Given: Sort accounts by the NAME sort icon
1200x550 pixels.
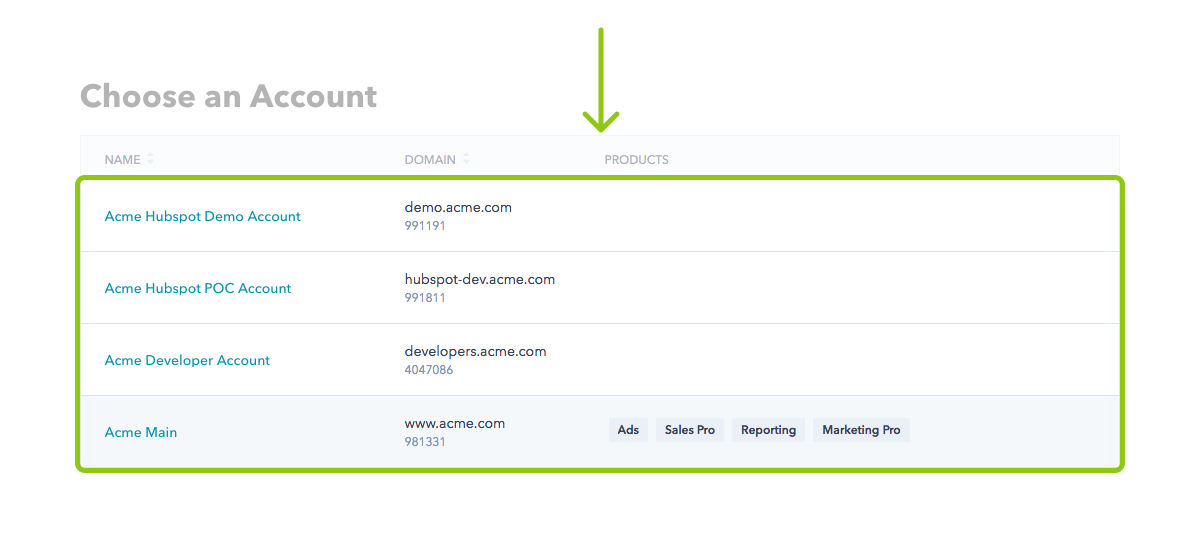Looking at the screenshot, I should [151, 159].
